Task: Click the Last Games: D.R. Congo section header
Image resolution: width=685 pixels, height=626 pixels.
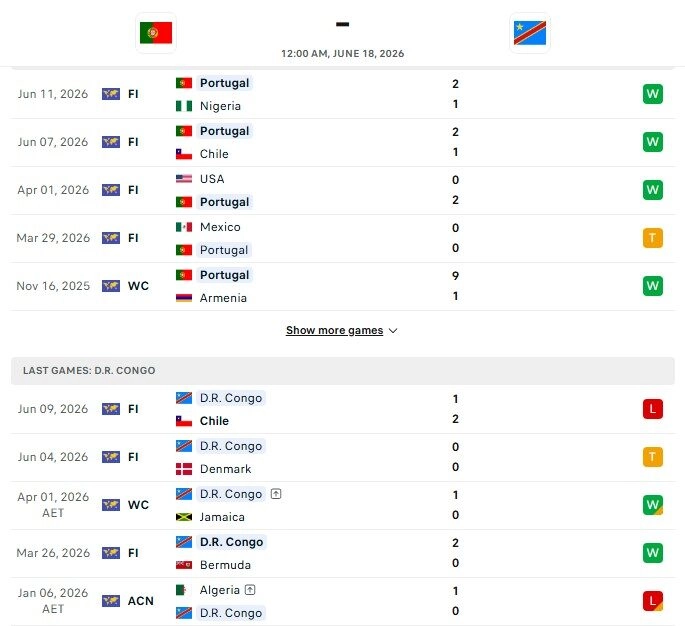Action: 342,370
